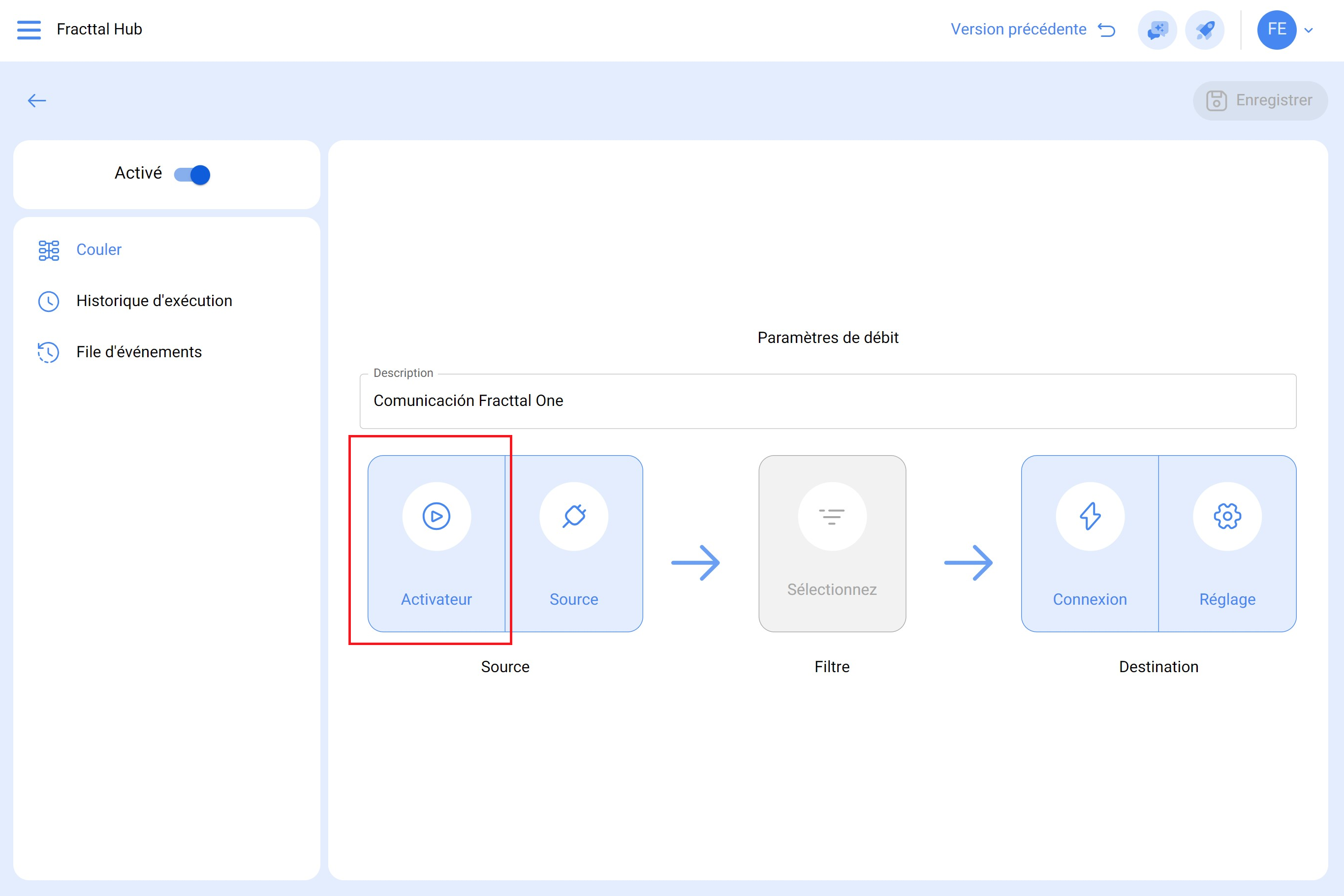Expand the user account dropdown chevron
1344x896 pixels.
[1309, 31]
